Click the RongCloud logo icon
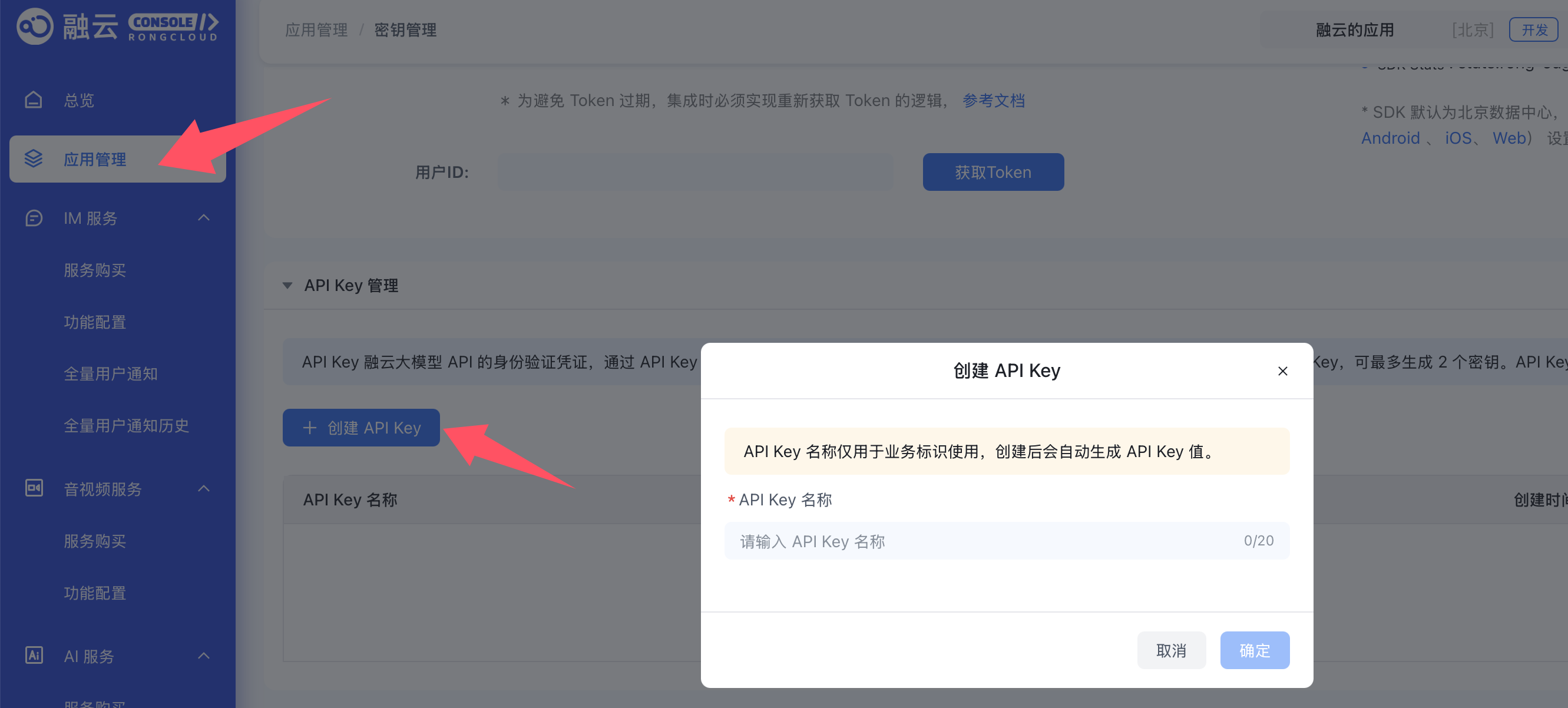Screen dimensions: 1568x708 (35, 26)
